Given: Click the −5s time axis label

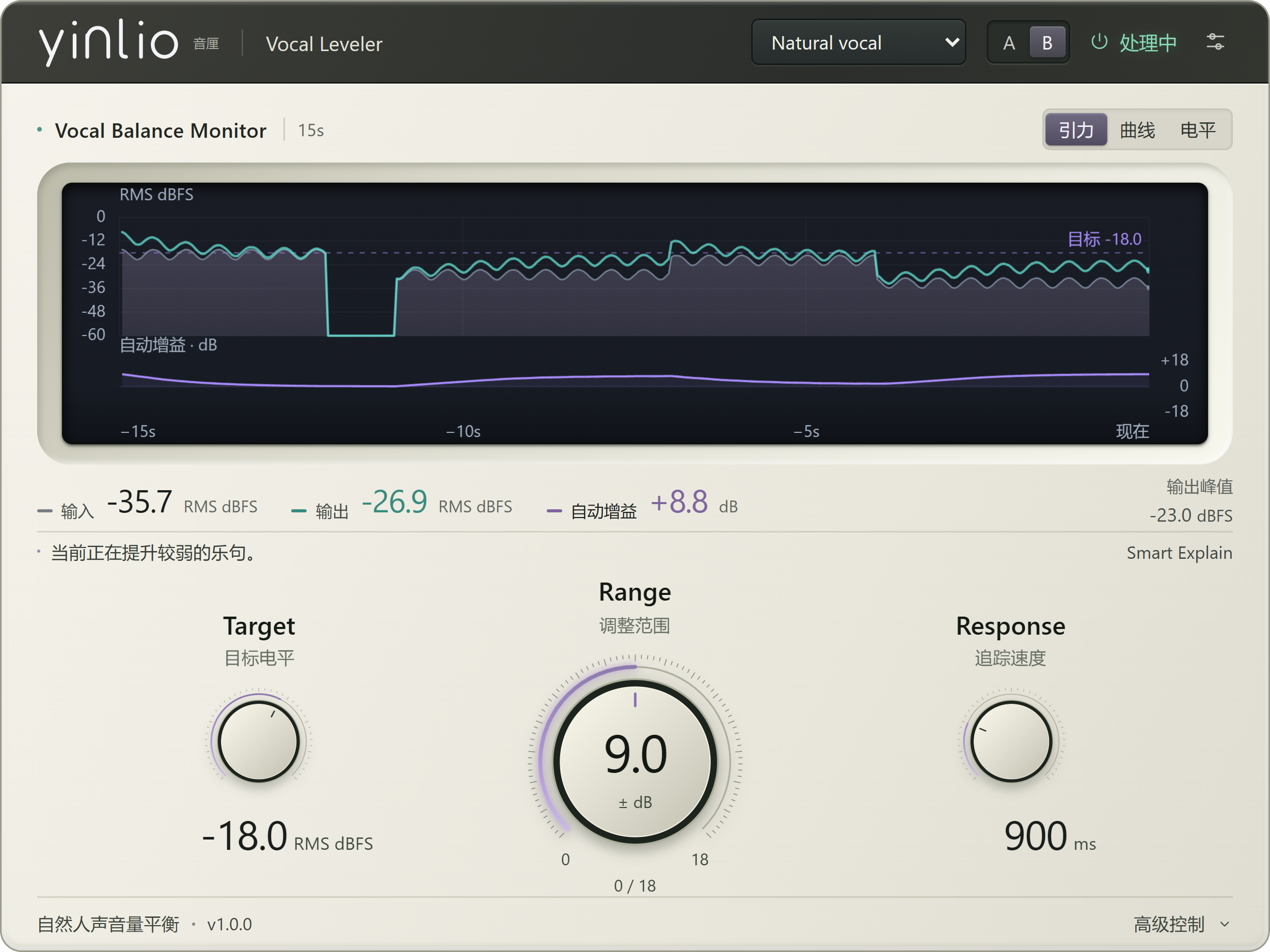Looking at the screenshot, I should (x=806, y=431).
